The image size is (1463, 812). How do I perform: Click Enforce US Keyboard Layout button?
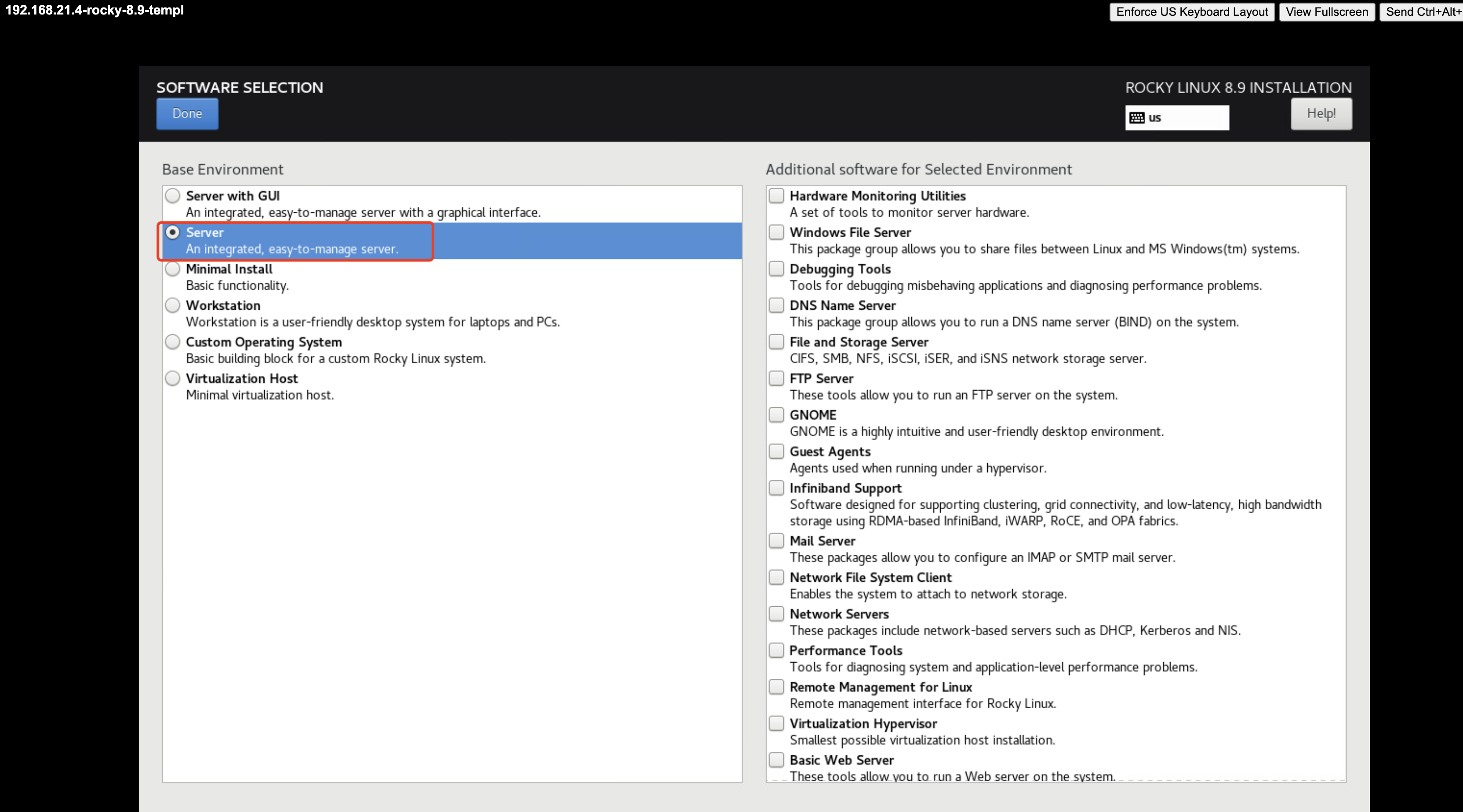(1191, 12)
